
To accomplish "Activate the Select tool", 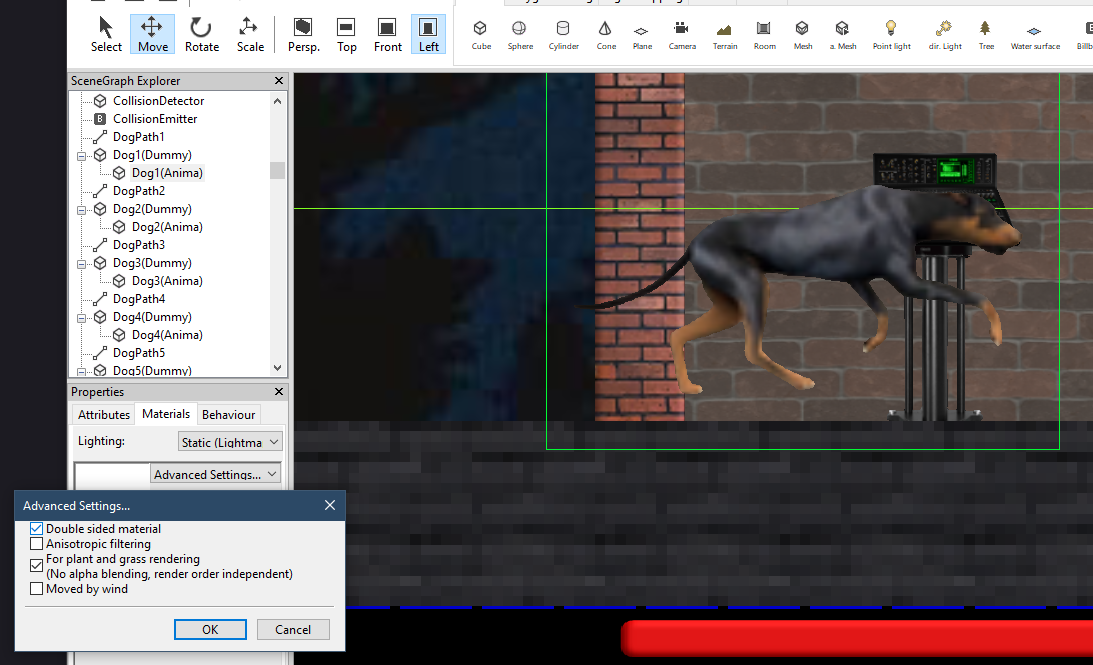I will pos(106,34).
